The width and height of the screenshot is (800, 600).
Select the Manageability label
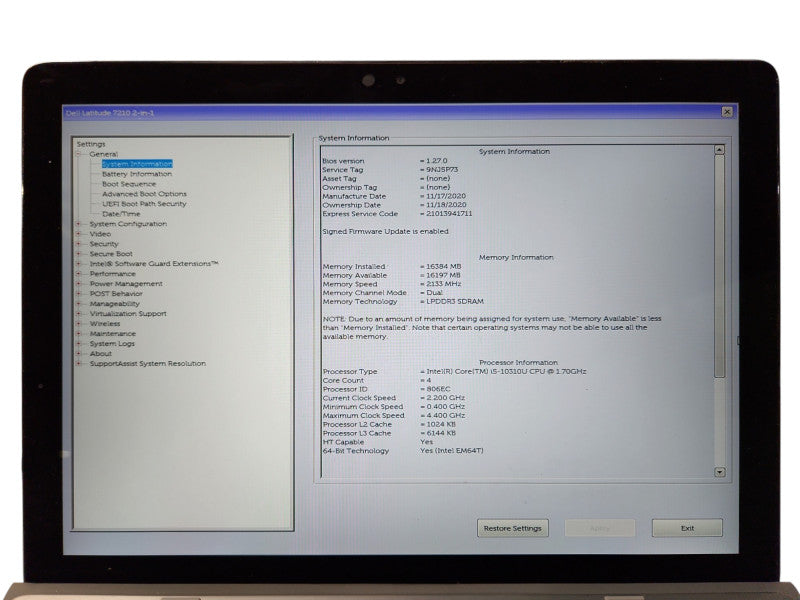pyautogui.click(x=114, y=304)
